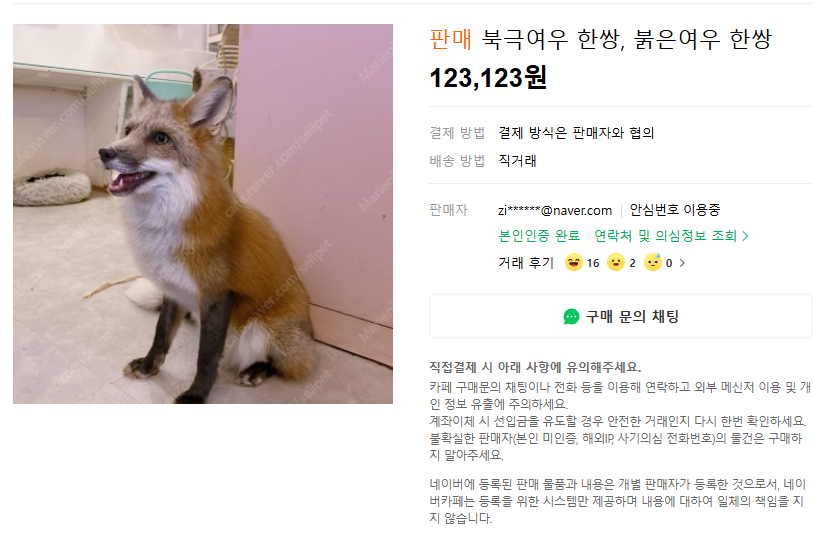Click the neutral face review emoji

click(x=615, y=262)
